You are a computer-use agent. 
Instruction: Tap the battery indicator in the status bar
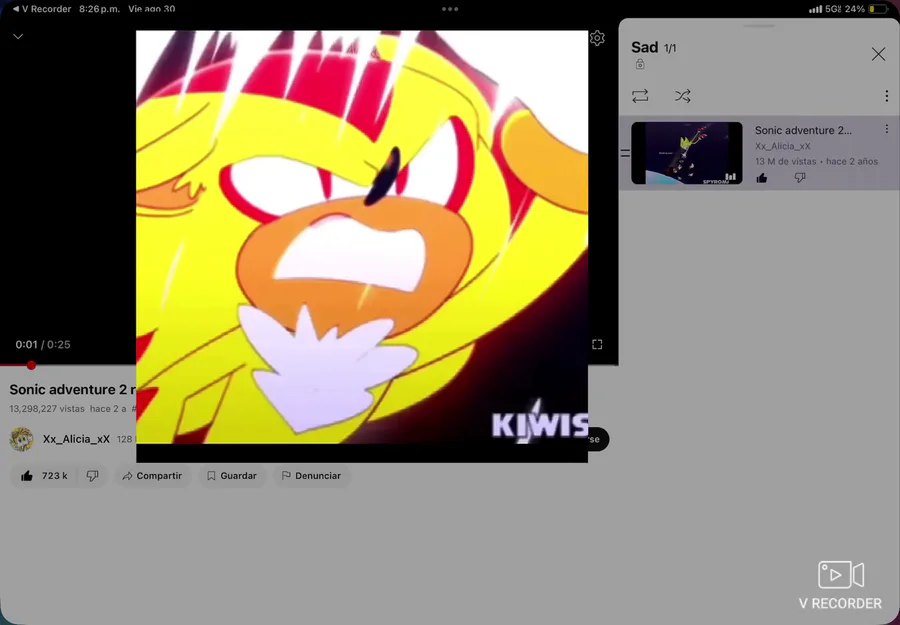[x=878, y=9]
